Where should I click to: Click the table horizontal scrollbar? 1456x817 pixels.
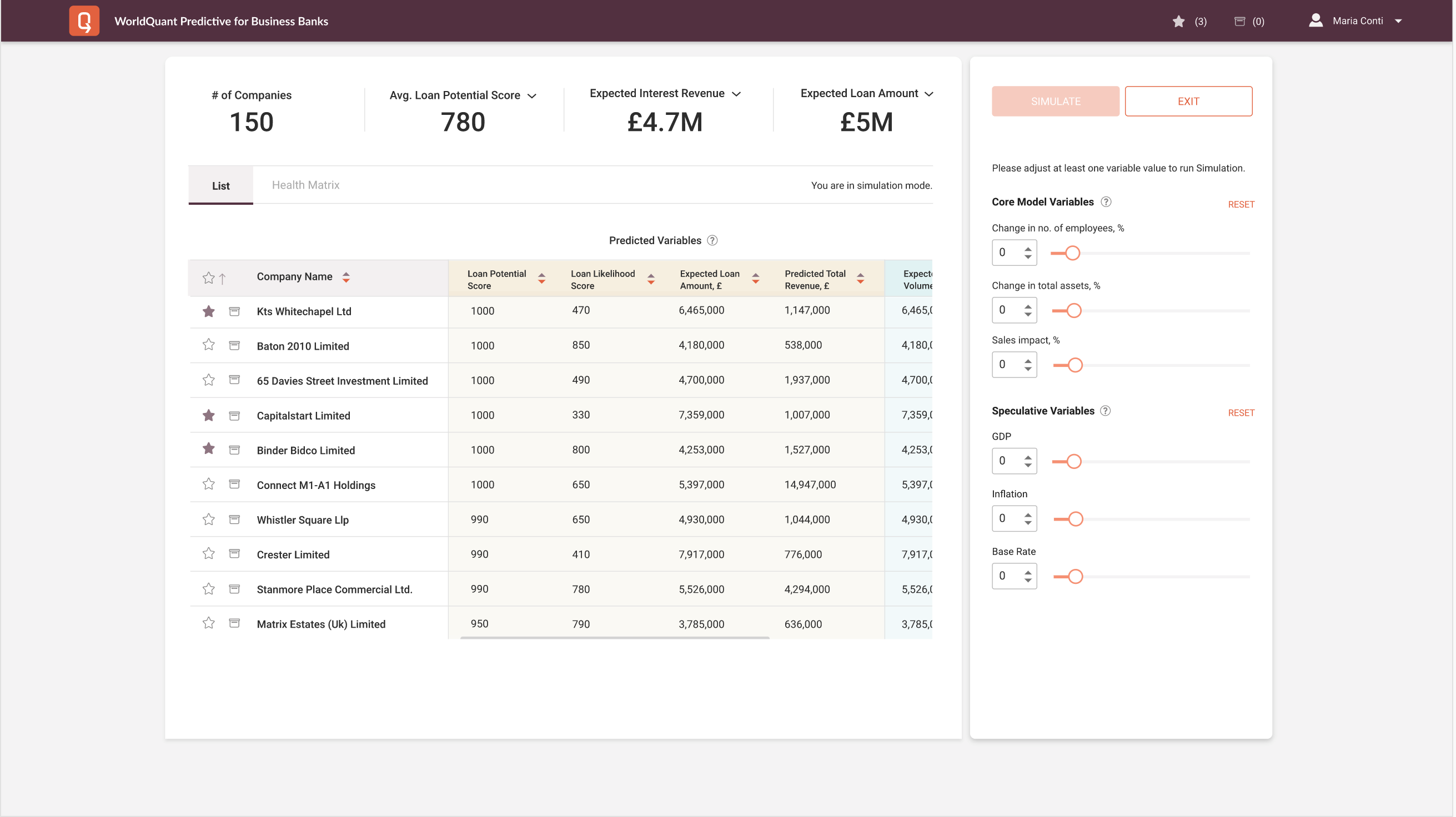[x=615, y=638]
